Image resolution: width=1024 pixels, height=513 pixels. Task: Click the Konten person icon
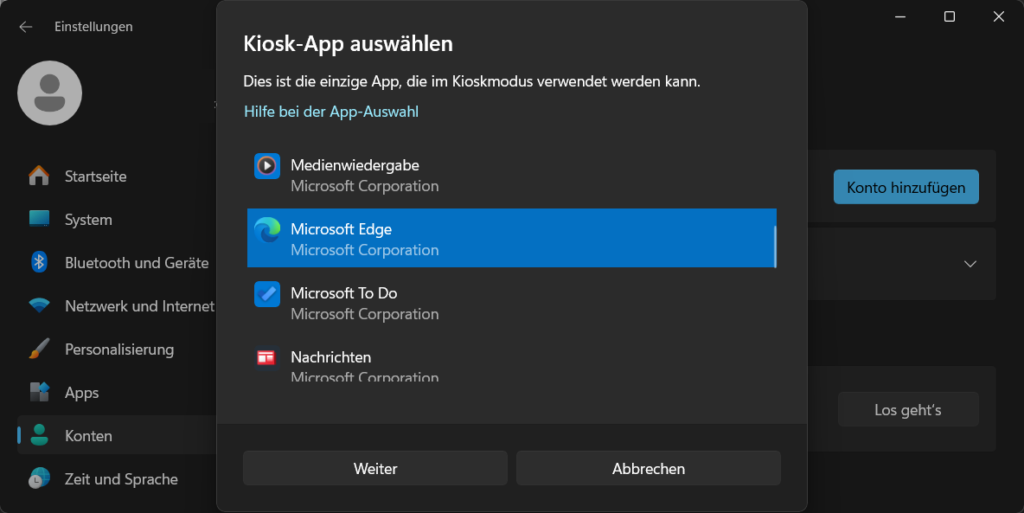tap(39, 435)
